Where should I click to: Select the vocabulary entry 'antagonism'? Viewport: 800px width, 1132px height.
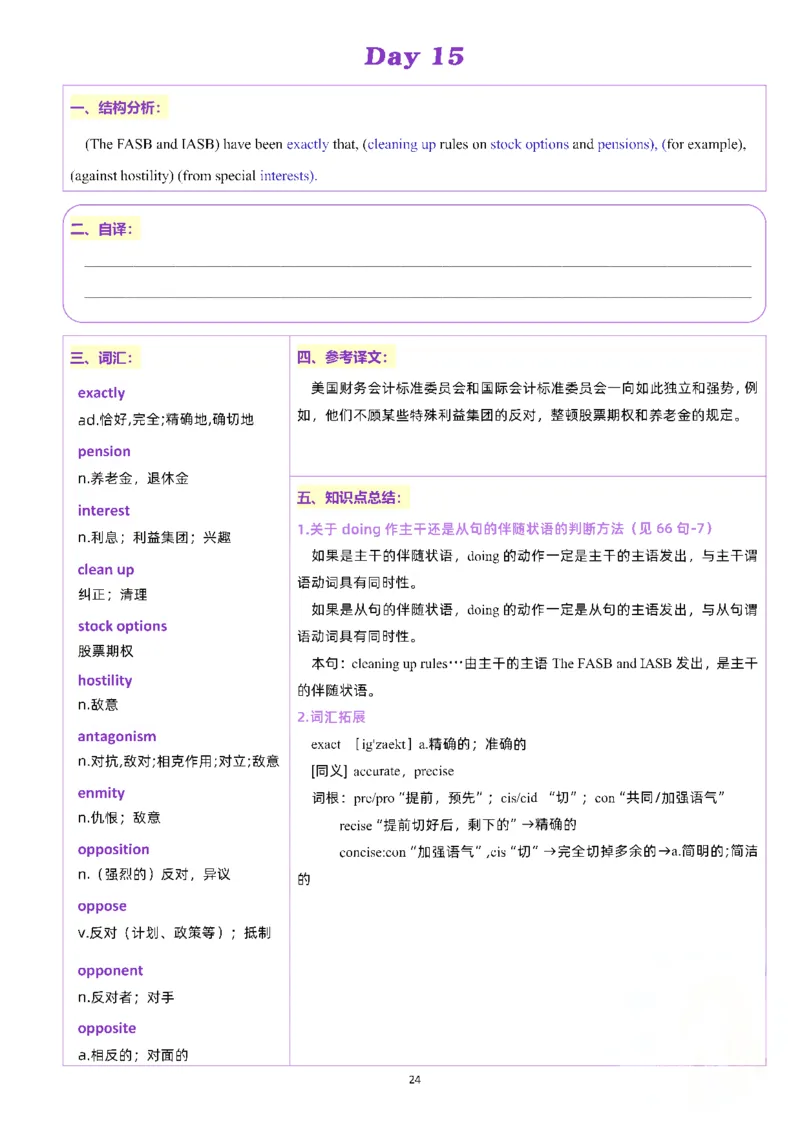[116, 736]
